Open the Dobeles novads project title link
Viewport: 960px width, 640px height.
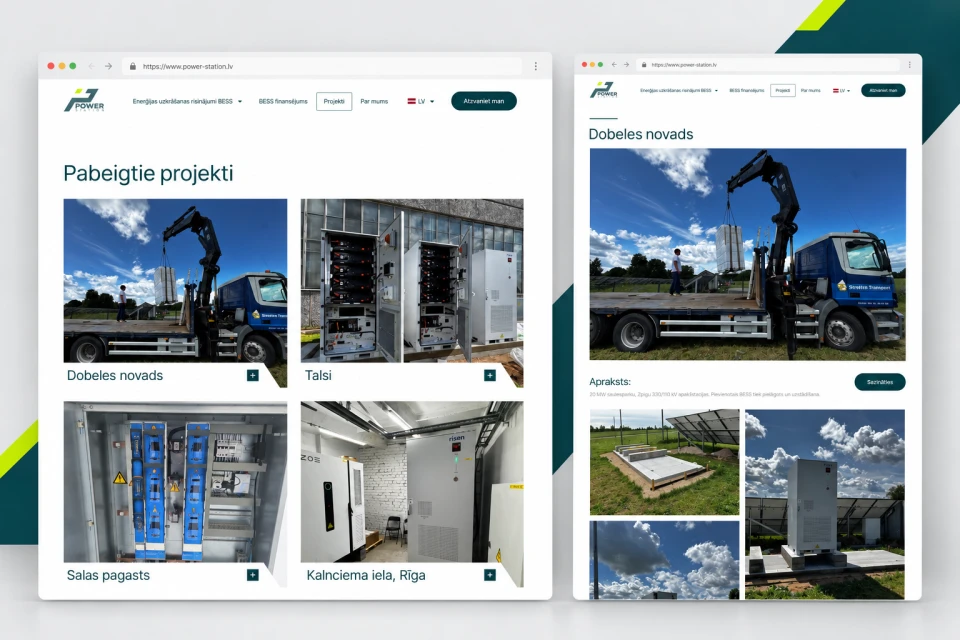coord(115,375)
